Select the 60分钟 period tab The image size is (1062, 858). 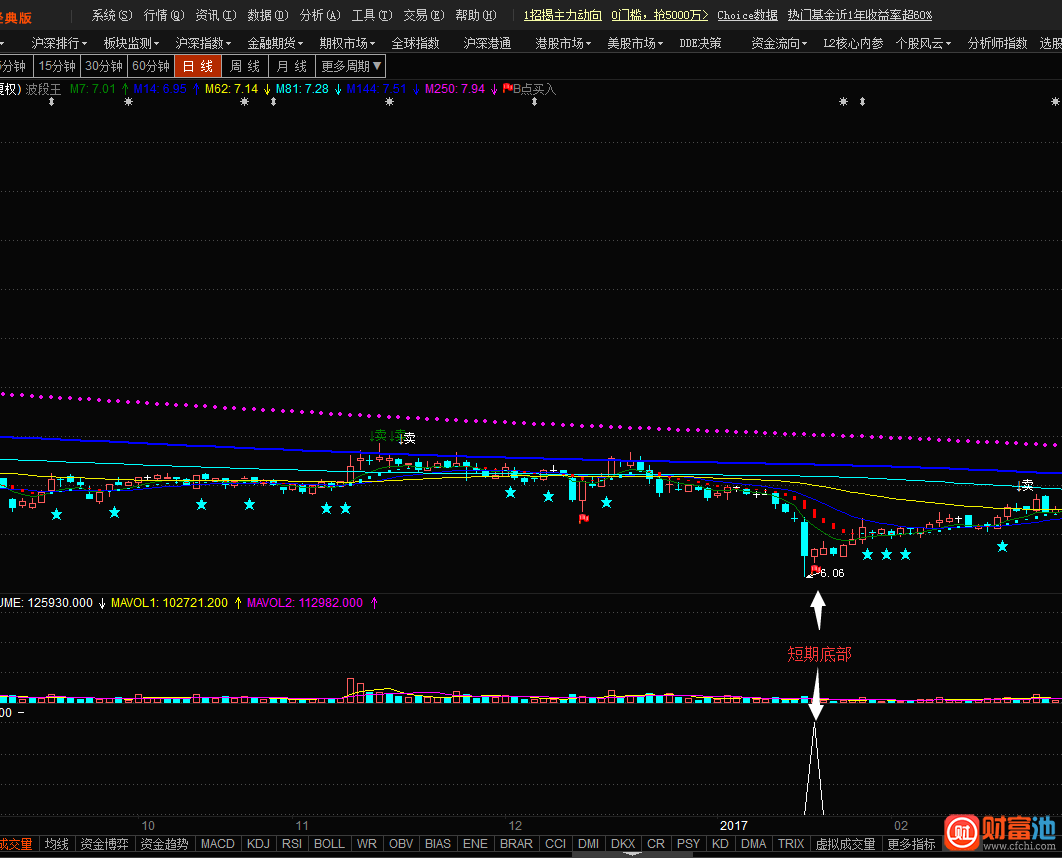click(x=151, y=66)
